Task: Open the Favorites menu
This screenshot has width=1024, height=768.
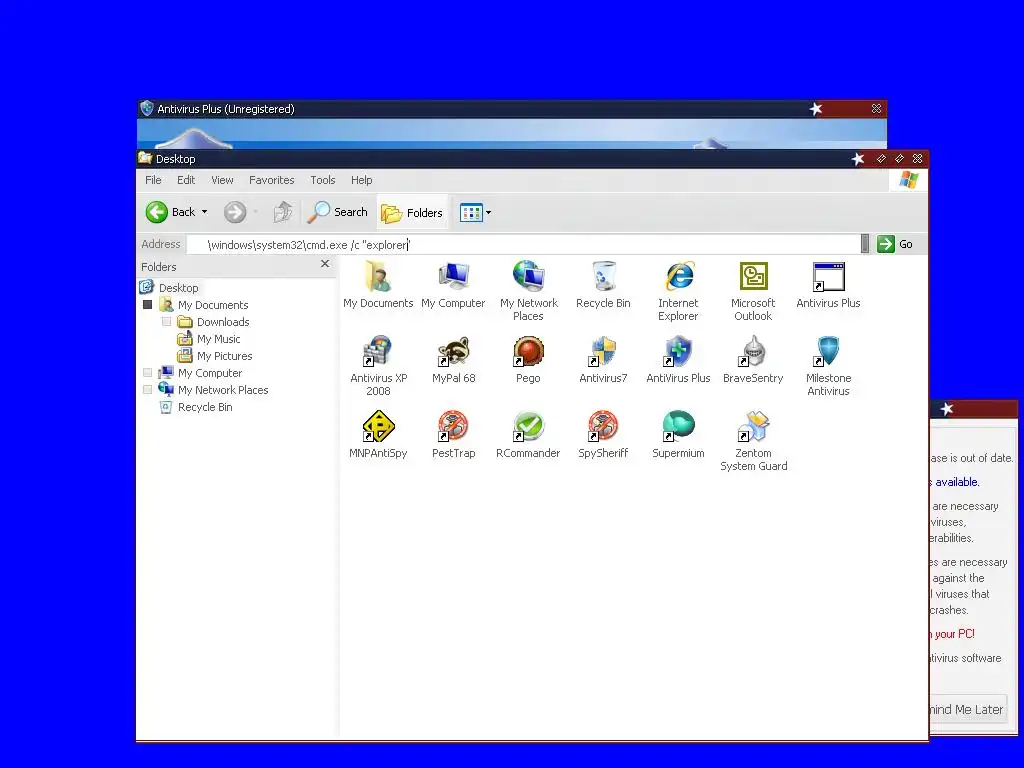Action: (x=272, y=180)
